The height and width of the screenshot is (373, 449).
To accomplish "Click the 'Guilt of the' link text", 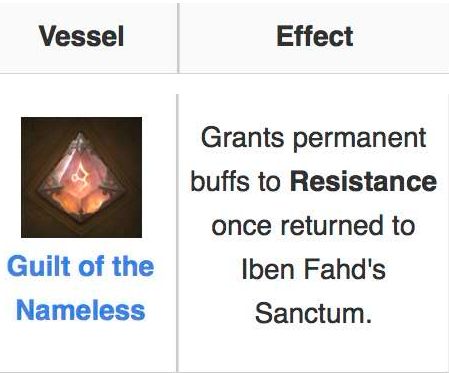I will [x=81, y=266].
